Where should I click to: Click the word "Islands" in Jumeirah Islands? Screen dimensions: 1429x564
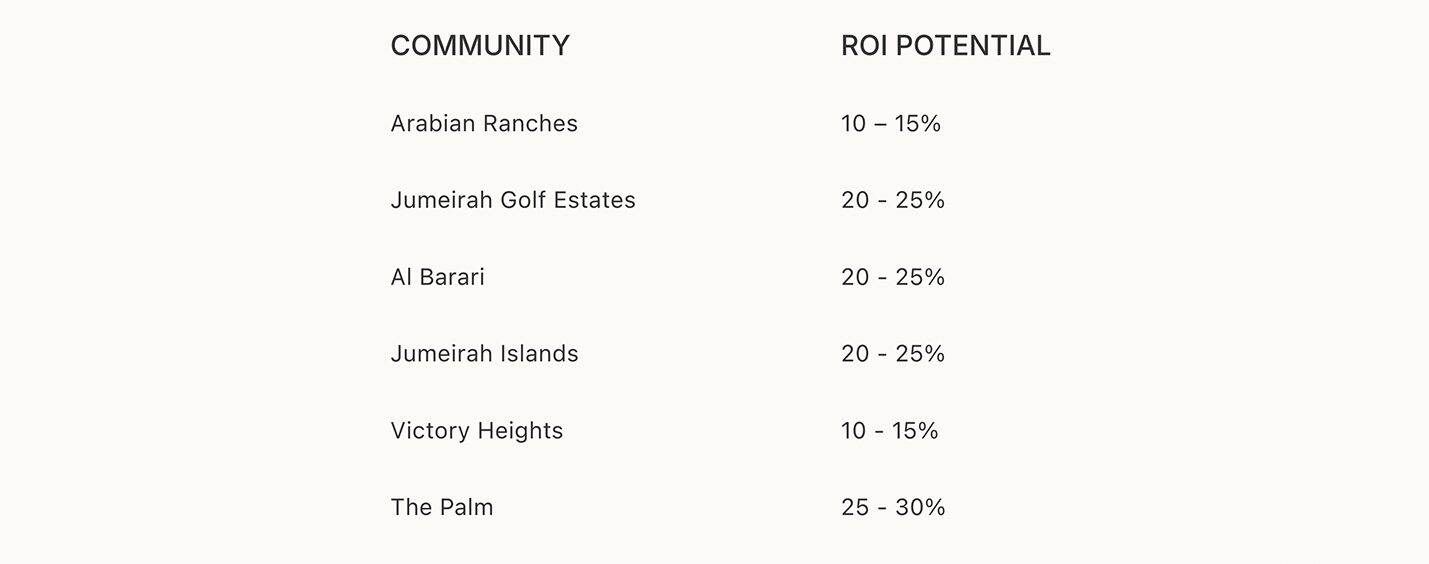tap(541, 354)
